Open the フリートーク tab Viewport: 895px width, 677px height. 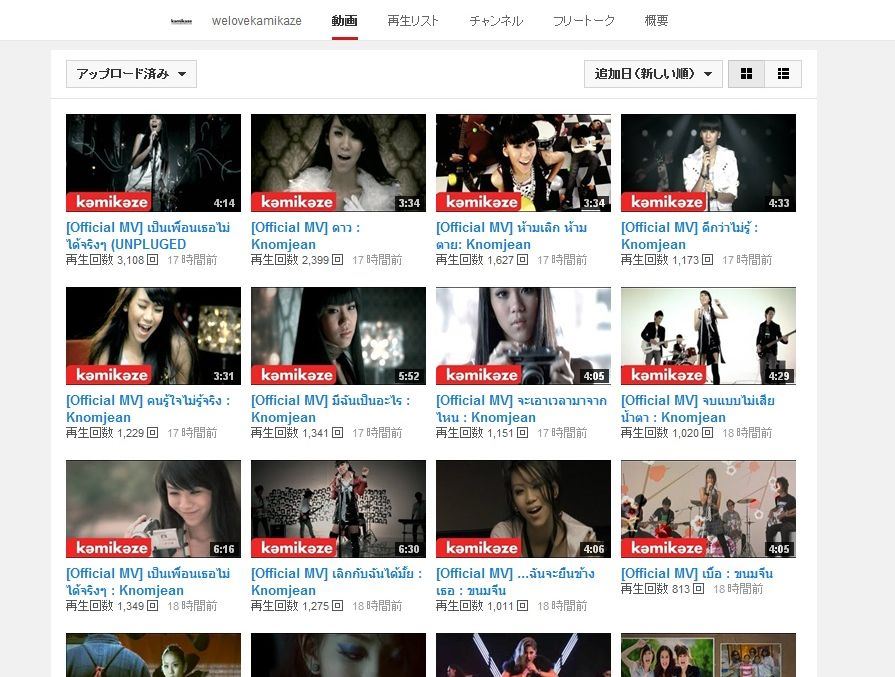[x=583, y=21]
